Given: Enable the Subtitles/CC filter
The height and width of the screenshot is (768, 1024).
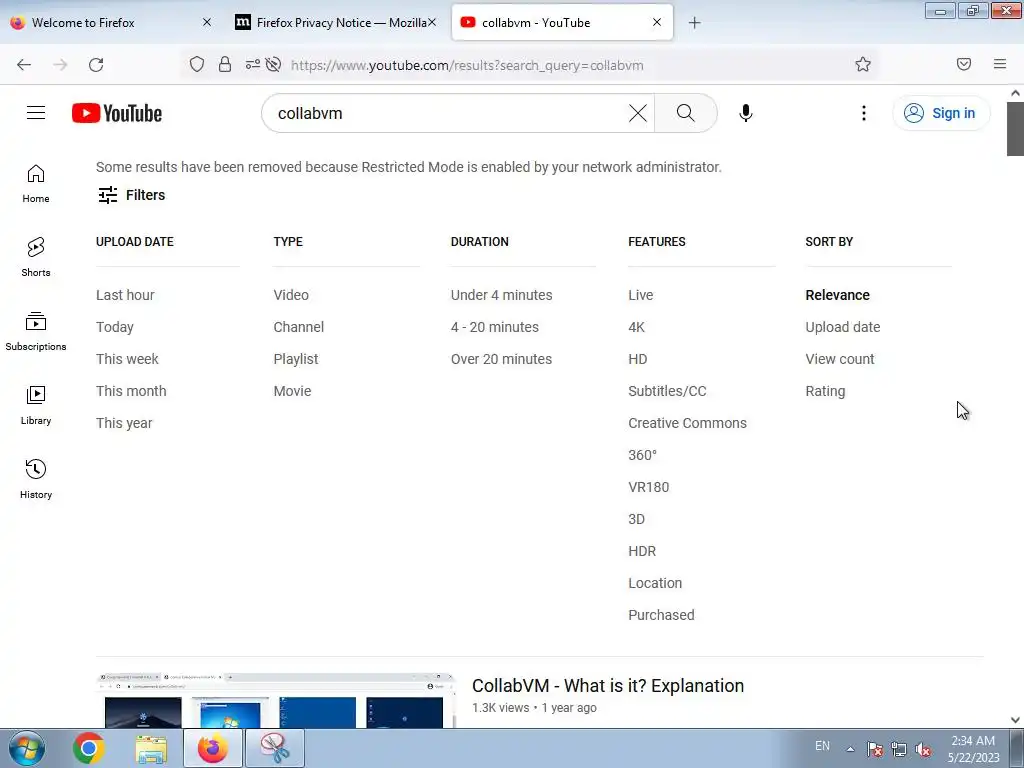Looking at the screenshot, I should click(x=667, y=391).
